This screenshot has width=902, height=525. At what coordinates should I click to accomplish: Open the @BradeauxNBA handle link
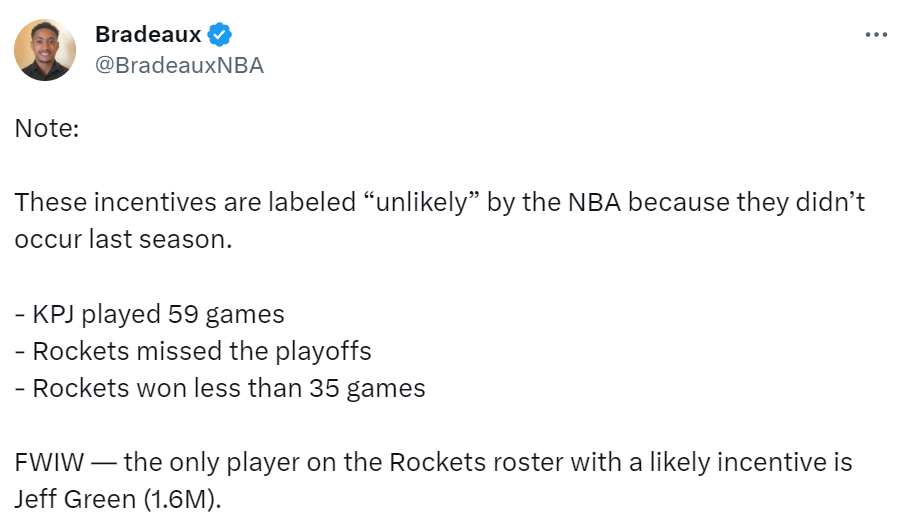coord(179,66)
